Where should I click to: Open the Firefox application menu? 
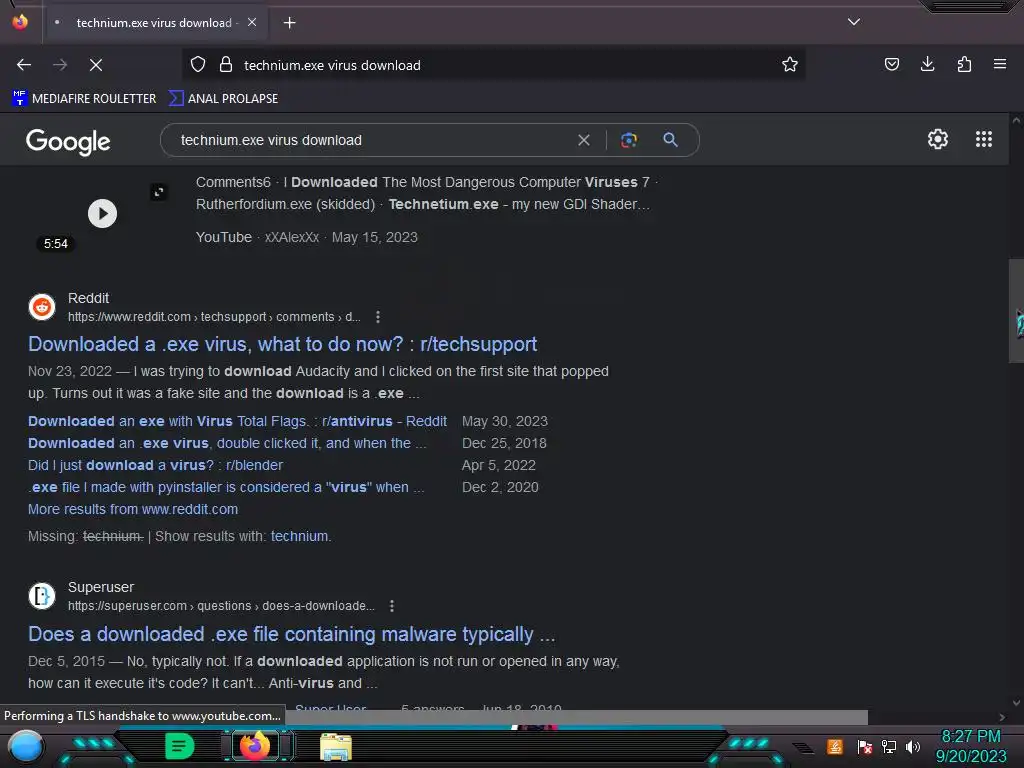point(1000,65)
